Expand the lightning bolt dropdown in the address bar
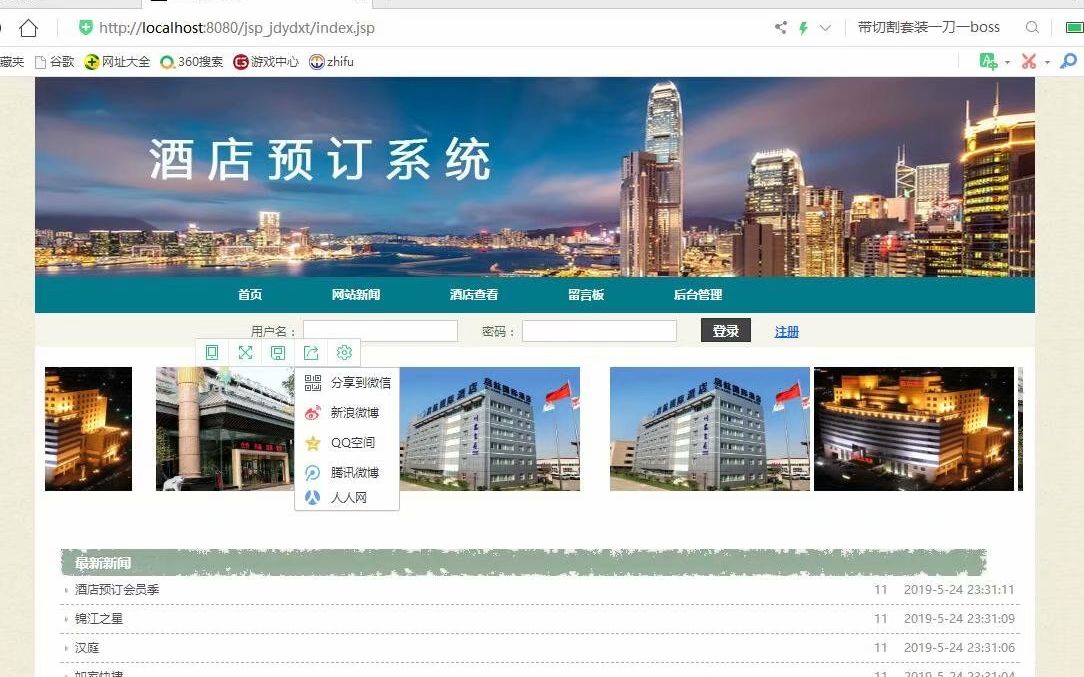The width and height of the screenshot is (1084, 677). point(822,27)
